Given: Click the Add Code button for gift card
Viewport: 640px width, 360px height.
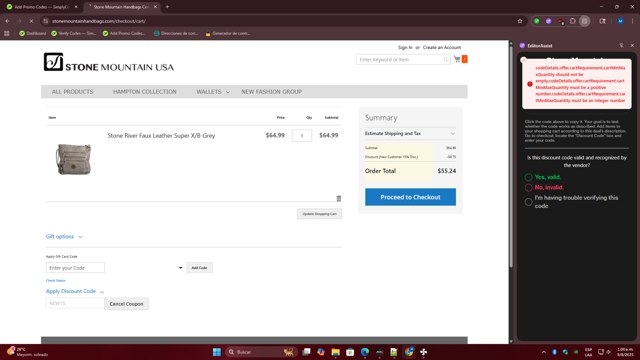Looking at the screenshot, I should pos(199,268).
